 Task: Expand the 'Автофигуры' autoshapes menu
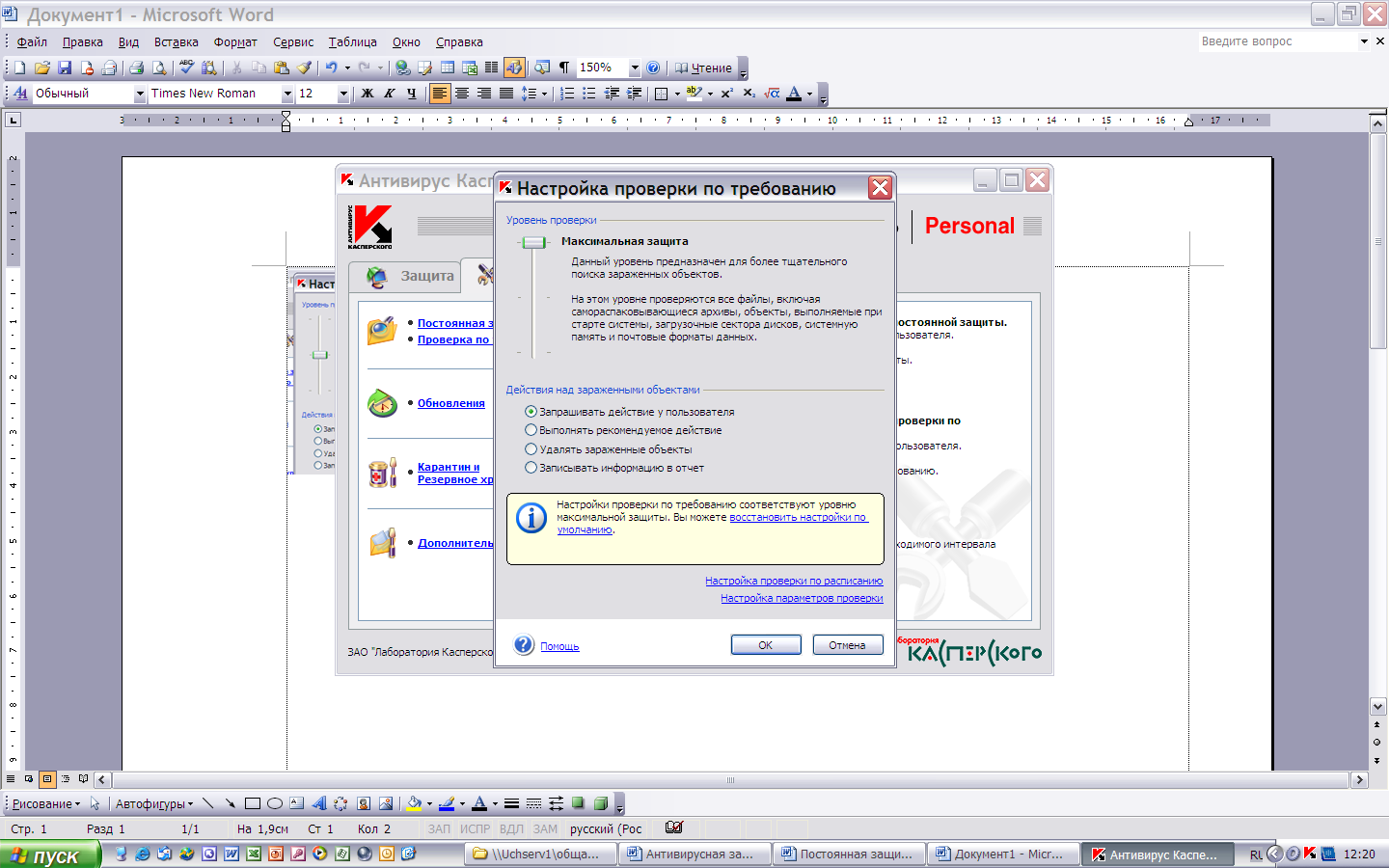pyautogui.click(x=153, y=803)
